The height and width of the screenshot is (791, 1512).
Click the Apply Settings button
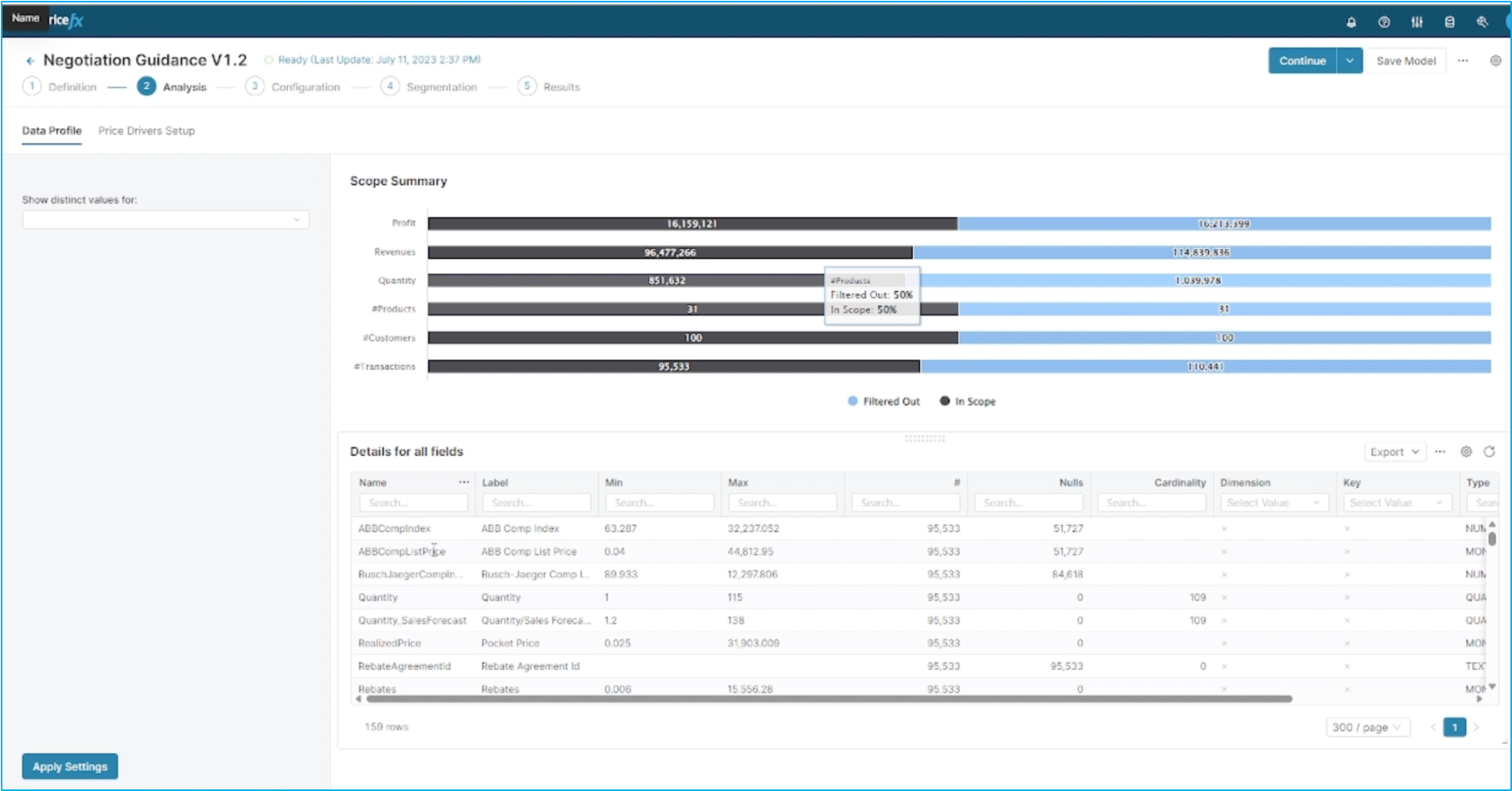(x=70, y=767)
